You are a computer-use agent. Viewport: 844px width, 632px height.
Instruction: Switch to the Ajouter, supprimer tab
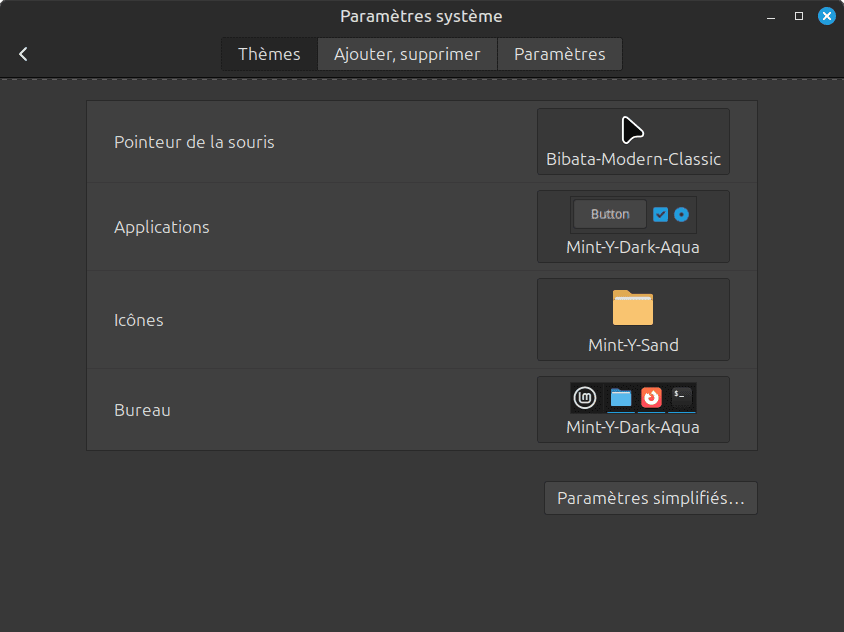(407, 54)
